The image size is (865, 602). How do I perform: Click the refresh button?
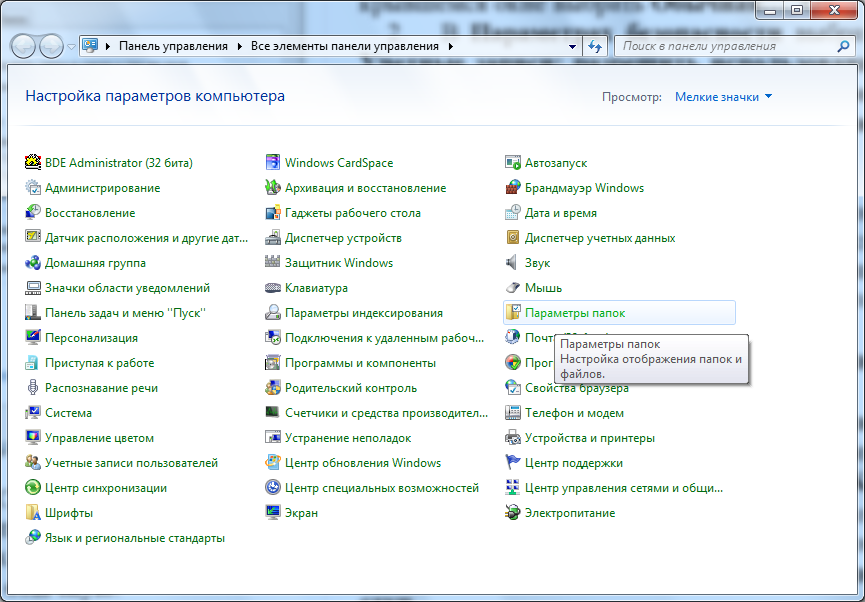595,46
